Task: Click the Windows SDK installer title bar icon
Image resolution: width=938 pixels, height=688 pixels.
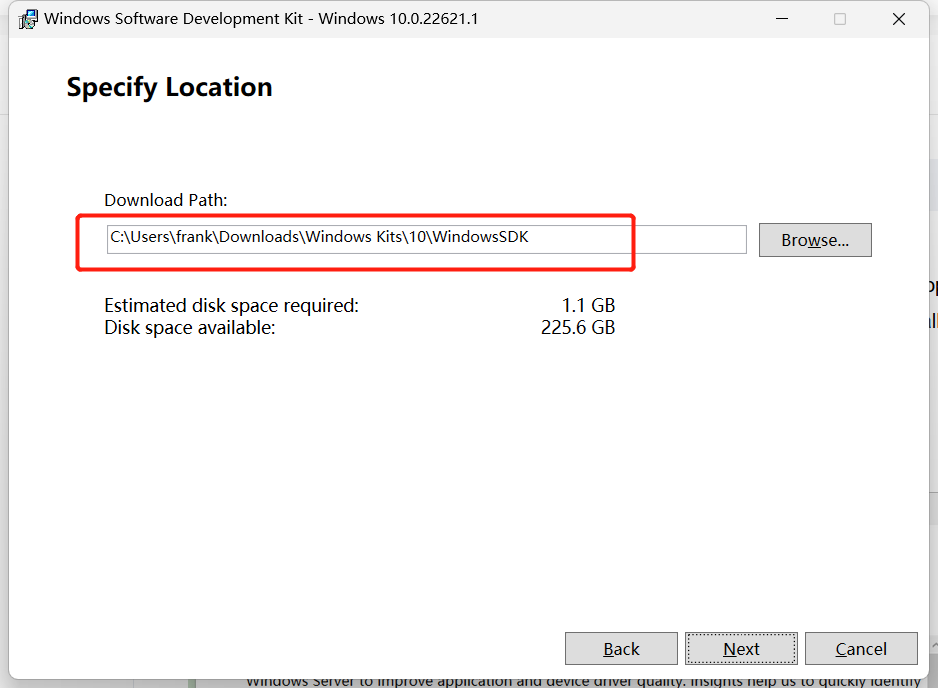Action: click(28, 19)
